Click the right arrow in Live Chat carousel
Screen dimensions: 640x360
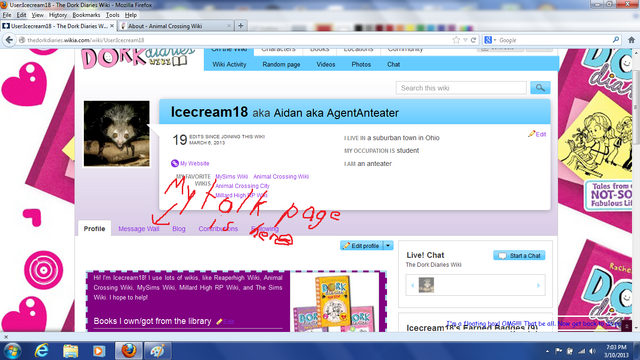click(x=538, y=285)
